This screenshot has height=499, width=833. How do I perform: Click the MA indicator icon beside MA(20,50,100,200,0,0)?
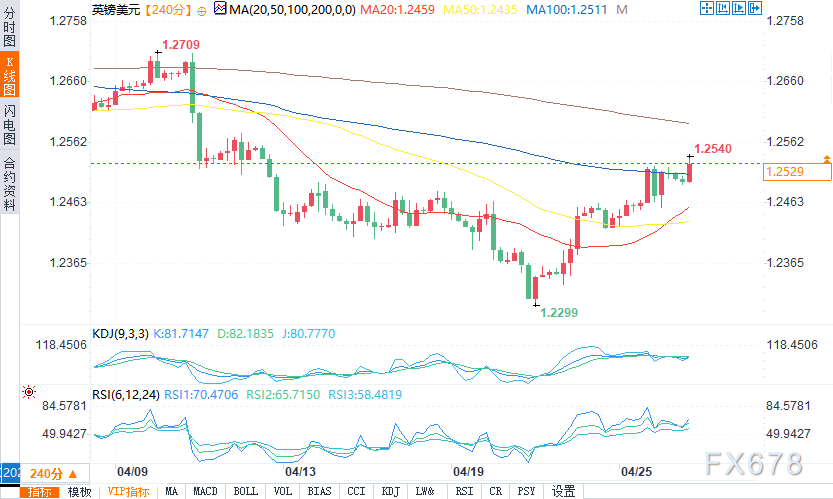click(x=220, y=8)
